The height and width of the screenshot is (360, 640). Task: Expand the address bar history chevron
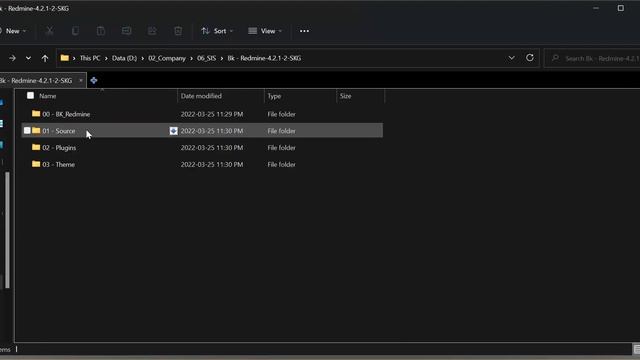pyautogui.click(x=511, y=58)
